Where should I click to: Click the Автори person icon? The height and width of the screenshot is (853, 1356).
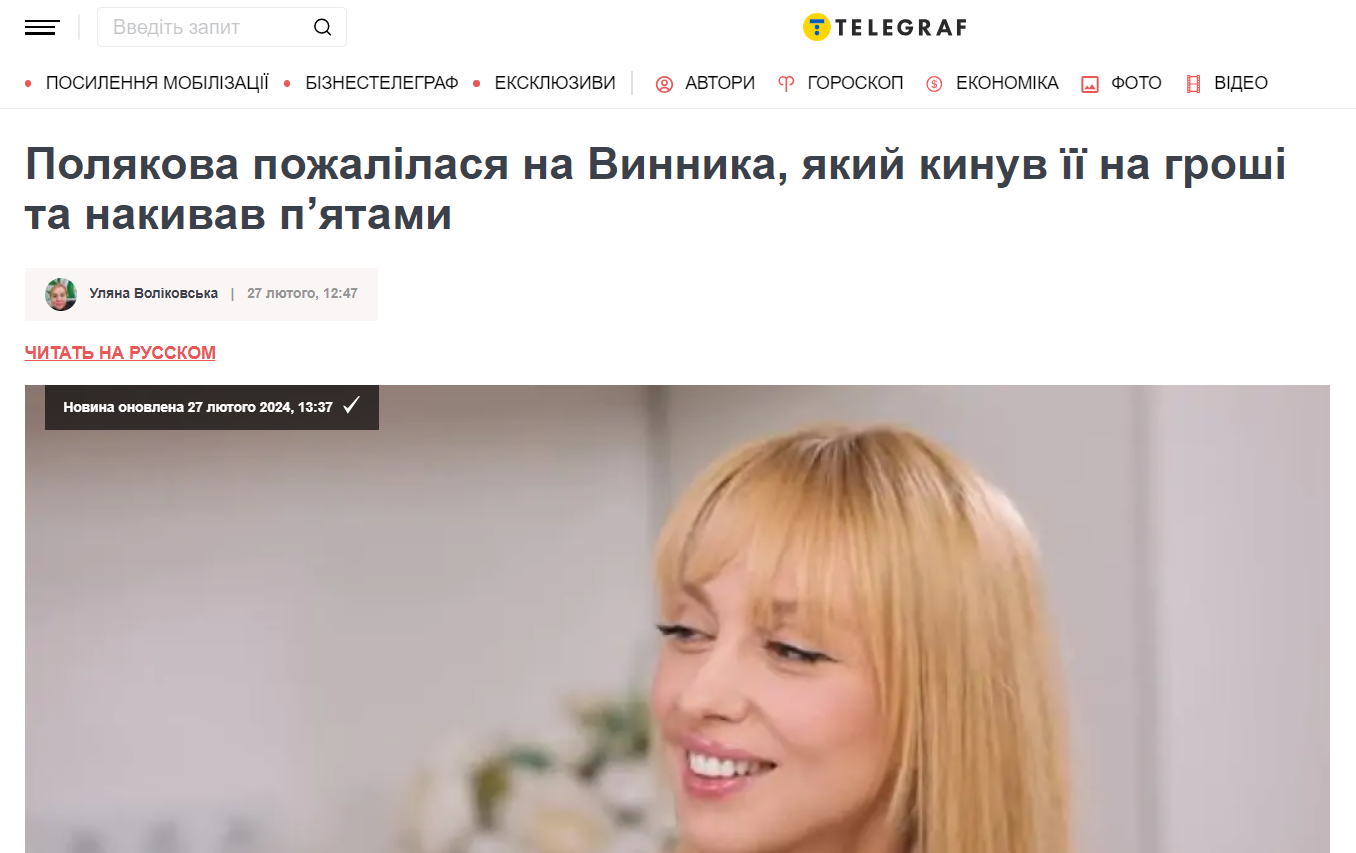(x=664, y=84)
